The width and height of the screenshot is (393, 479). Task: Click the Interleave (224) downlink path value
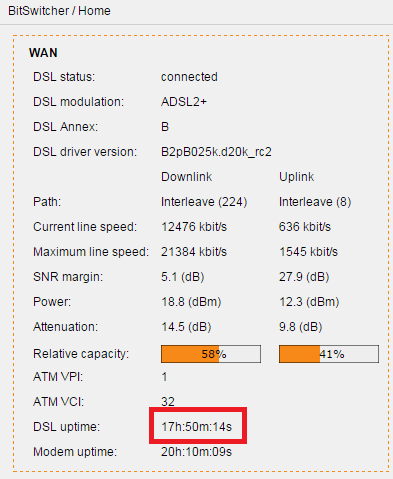pos(204,202)
